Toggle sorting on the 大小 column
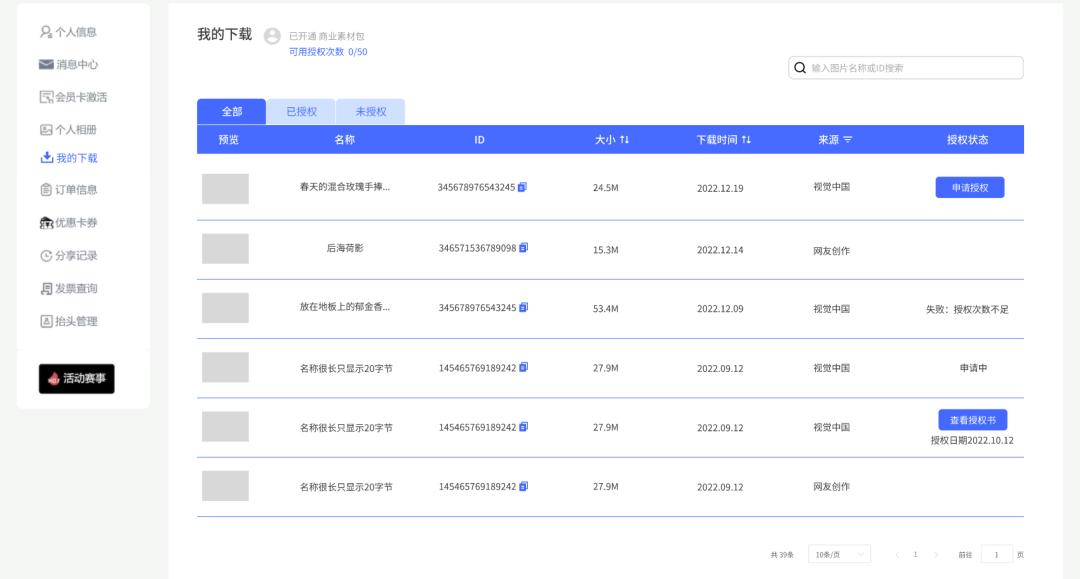Screen dimensions: 1080x579 tap(624, 139)
